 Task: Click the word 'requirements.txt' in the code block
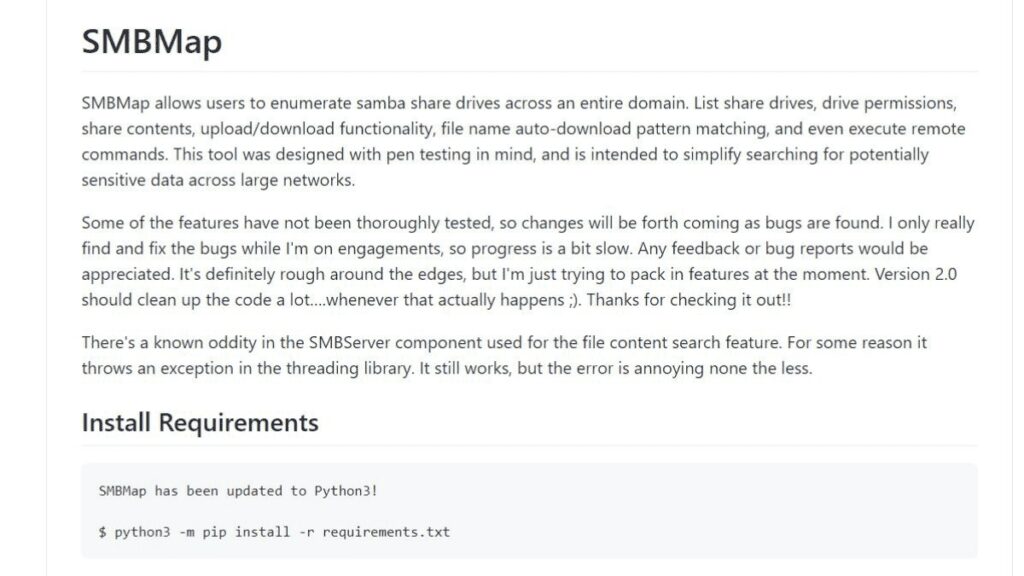coord(386,532)
